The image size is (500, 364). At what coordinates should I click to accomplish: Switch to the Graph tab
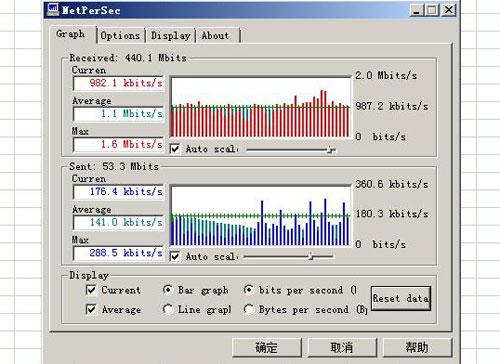point(71,34)
